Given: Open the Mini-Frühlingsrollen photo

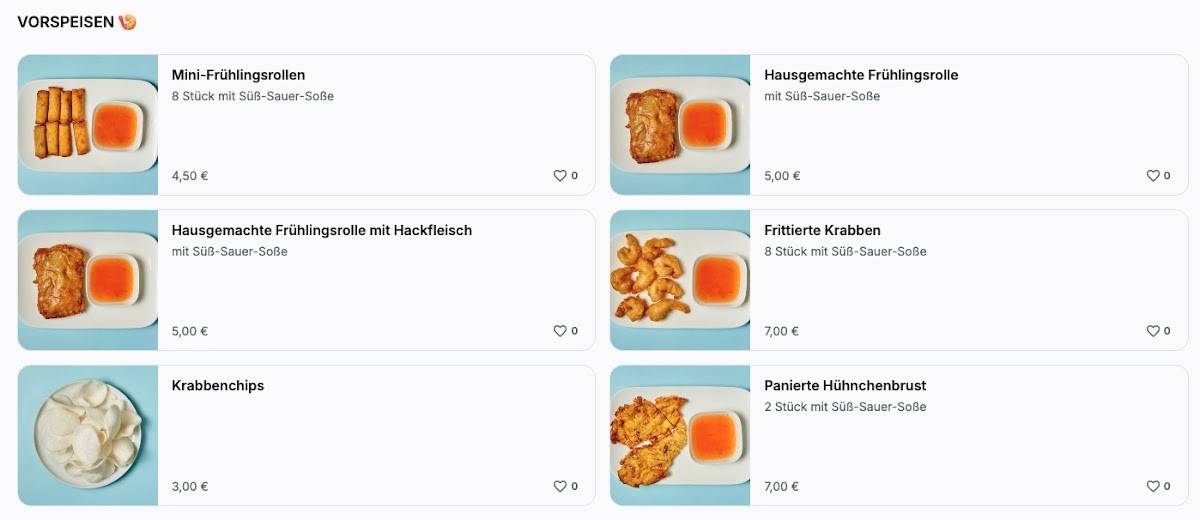Looking at the screenshot, I should (x=88, y=125).
